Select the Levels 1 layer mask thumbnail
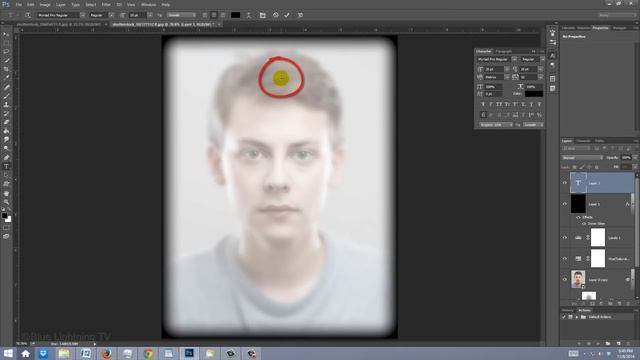Screen dimensions: 640x360 [x=598, y=238]
